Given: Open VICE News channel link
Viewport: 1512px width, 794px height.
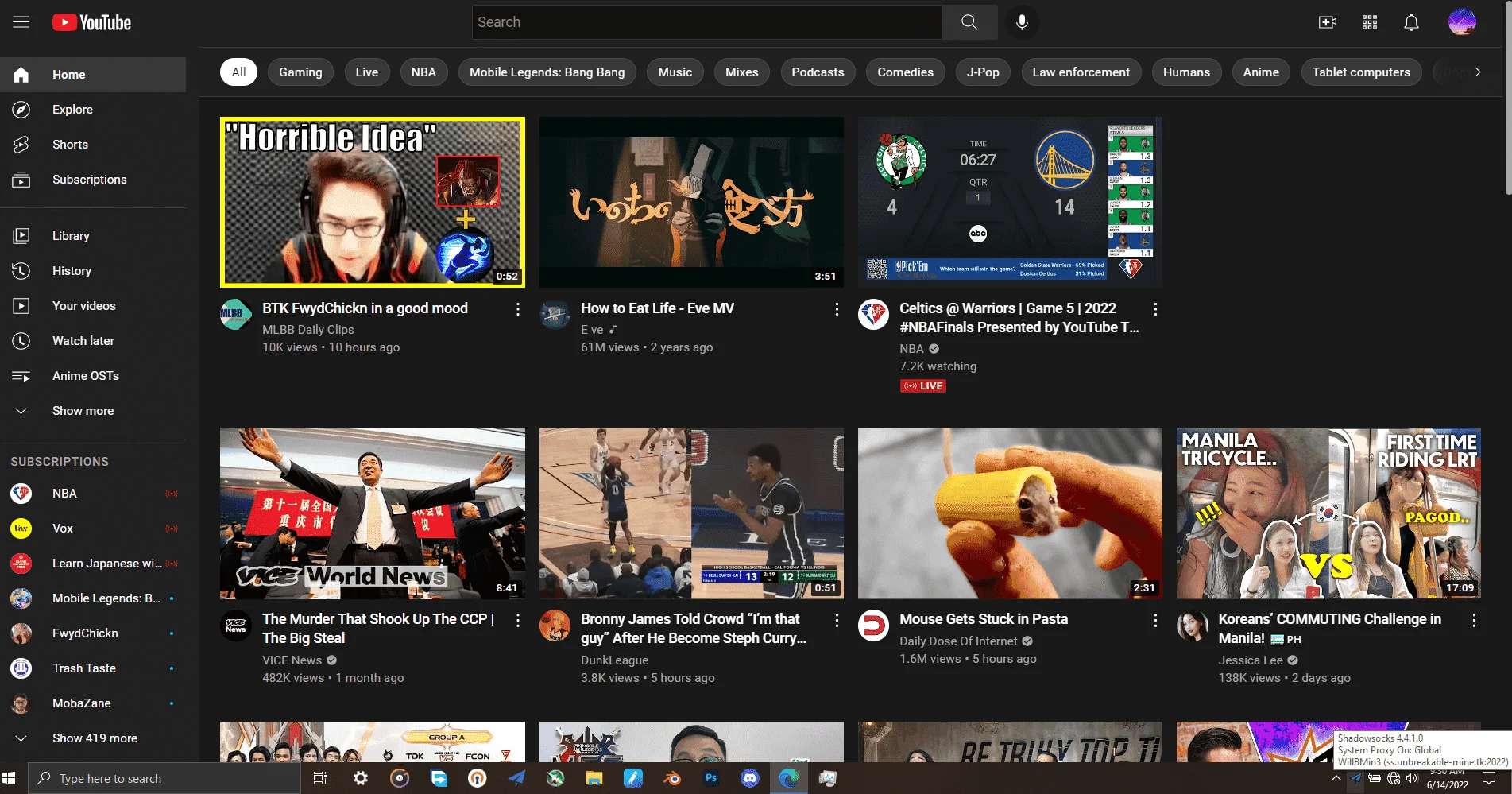Looking at the screenshot, I should 292,660.
